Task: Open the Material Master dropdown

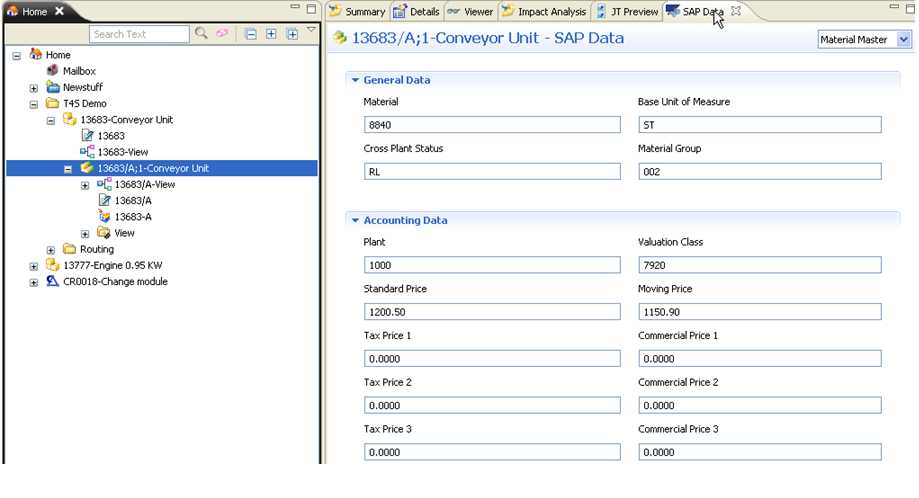Action: point(904,39)
